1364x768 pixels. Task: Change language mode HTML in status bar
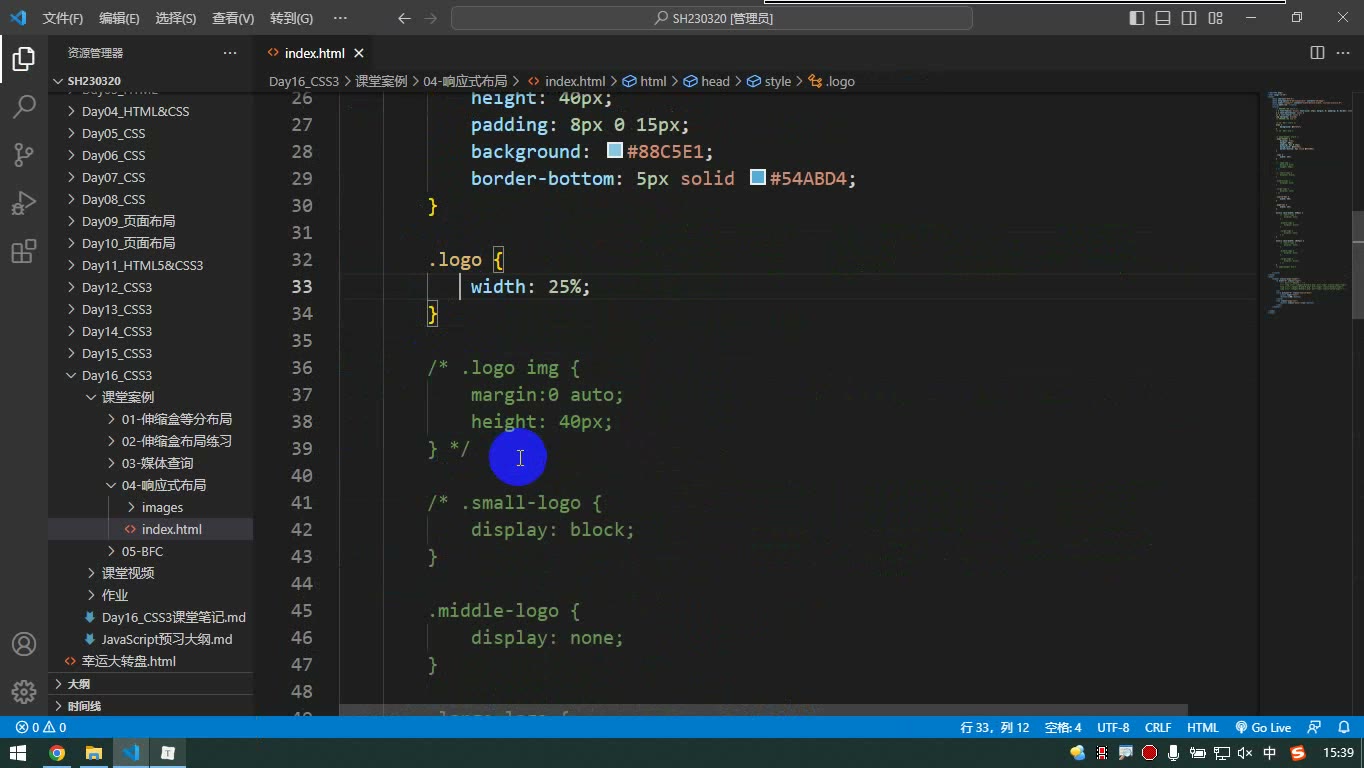click(x=1203, y=728)
